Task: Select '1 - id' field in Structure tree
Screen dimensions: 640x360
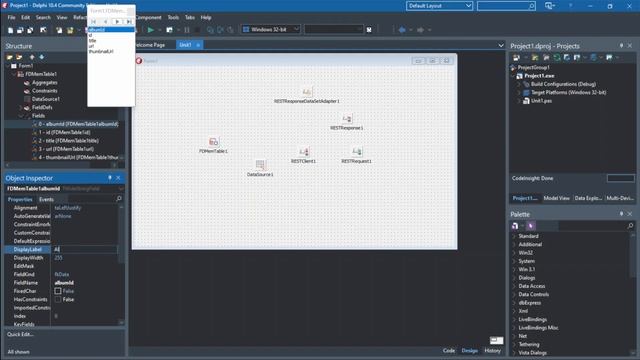Action: coord(64,132)
